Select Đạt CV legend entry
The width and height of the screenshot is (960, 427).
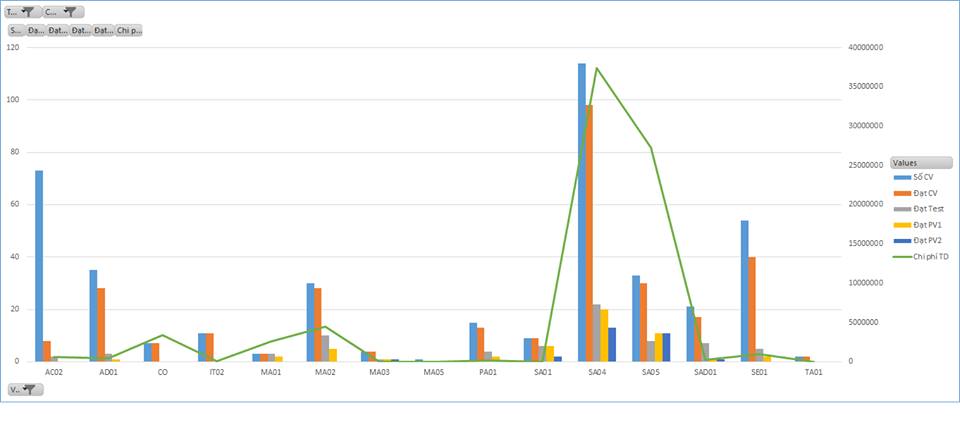point(927,193)
